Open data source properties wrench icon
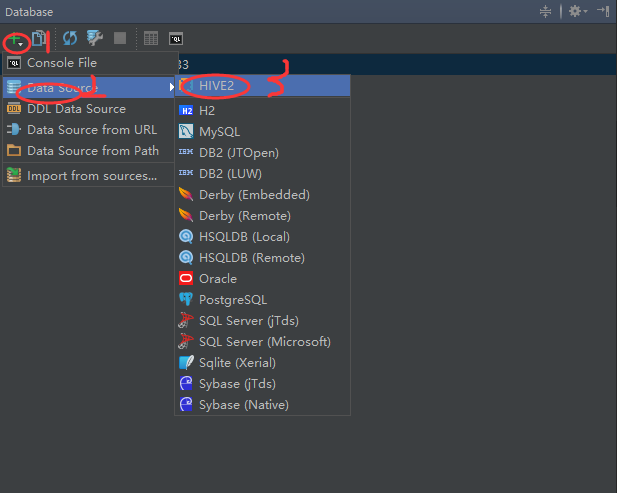Viewport: 617px width, 493px height. (x=95, y=38)
